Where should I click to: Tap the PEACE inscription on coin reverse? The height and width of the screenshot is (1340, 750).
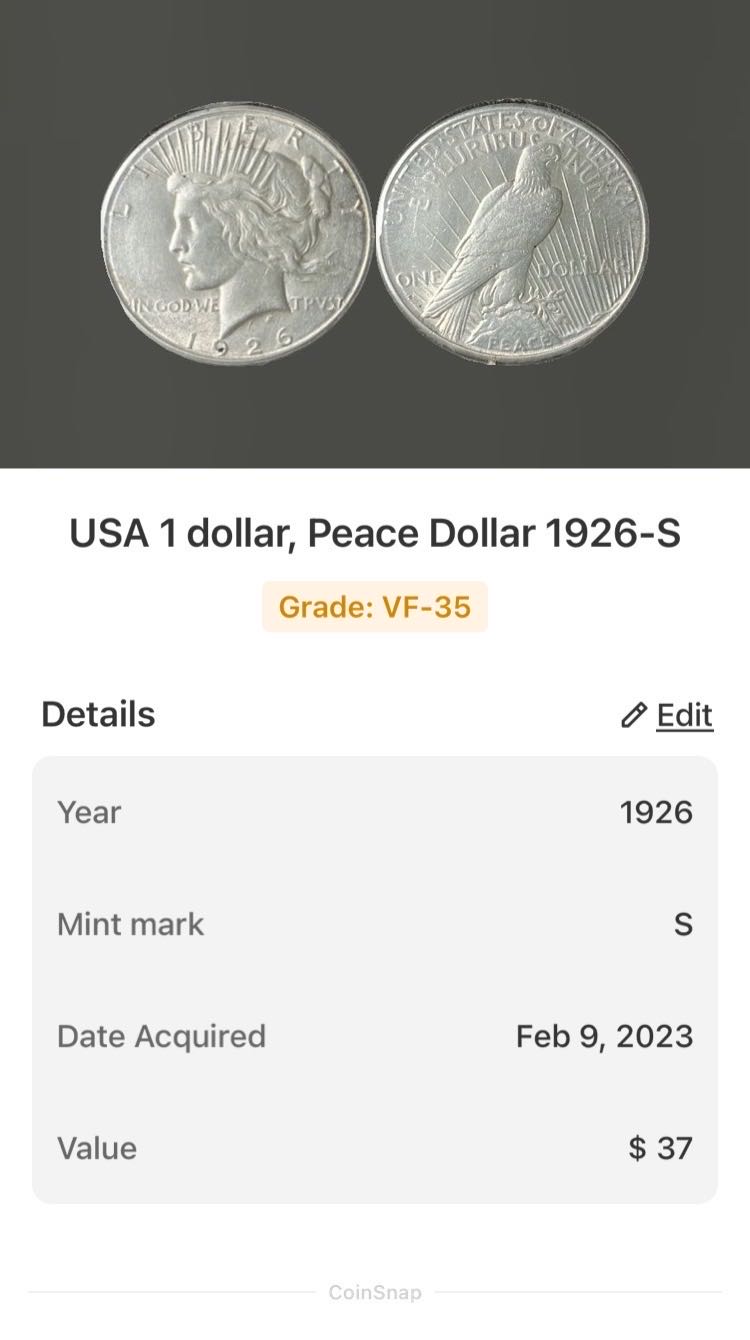click(517, 343)
